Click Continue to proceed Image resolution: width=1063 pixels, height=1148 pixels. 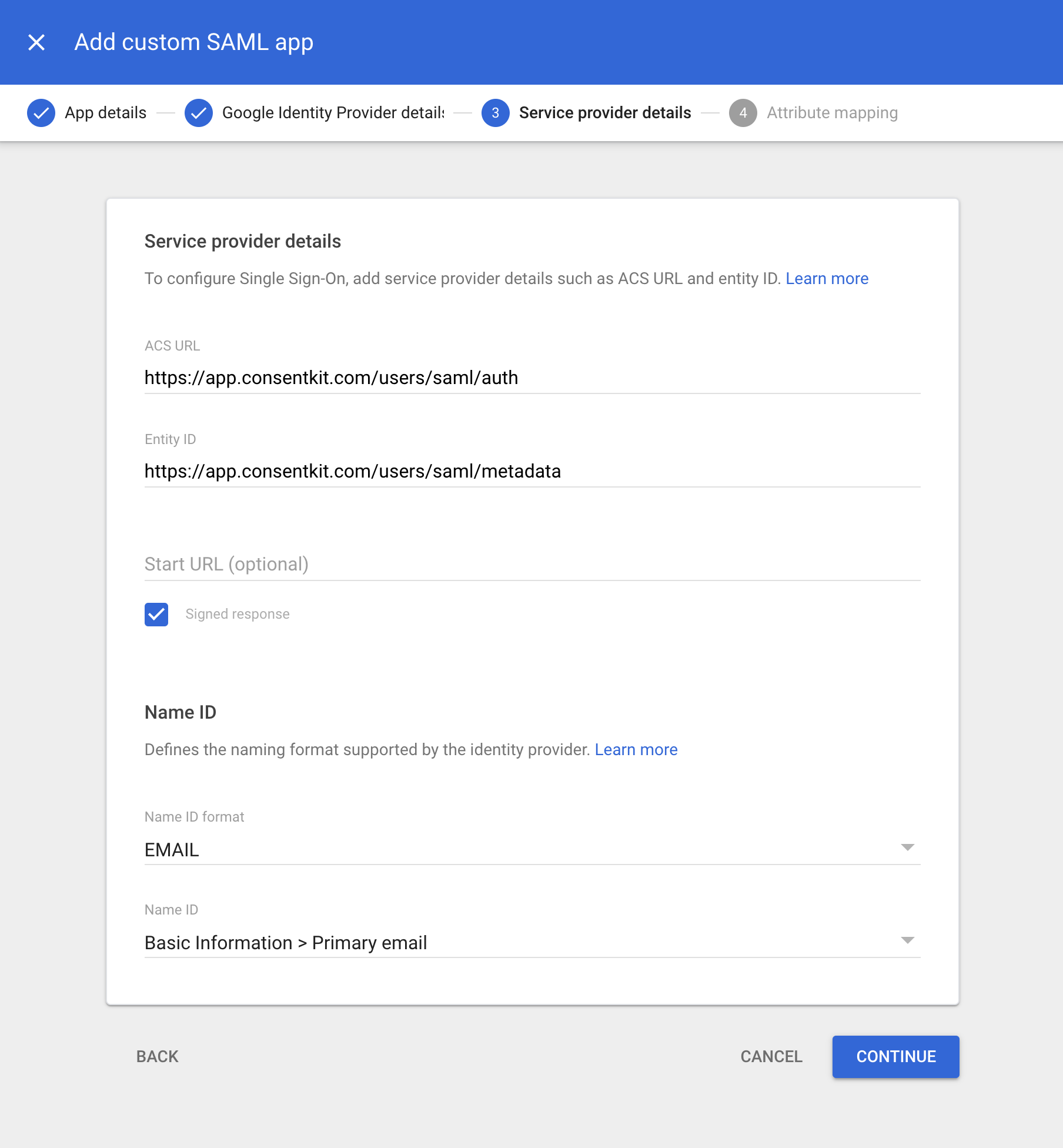894,1056
